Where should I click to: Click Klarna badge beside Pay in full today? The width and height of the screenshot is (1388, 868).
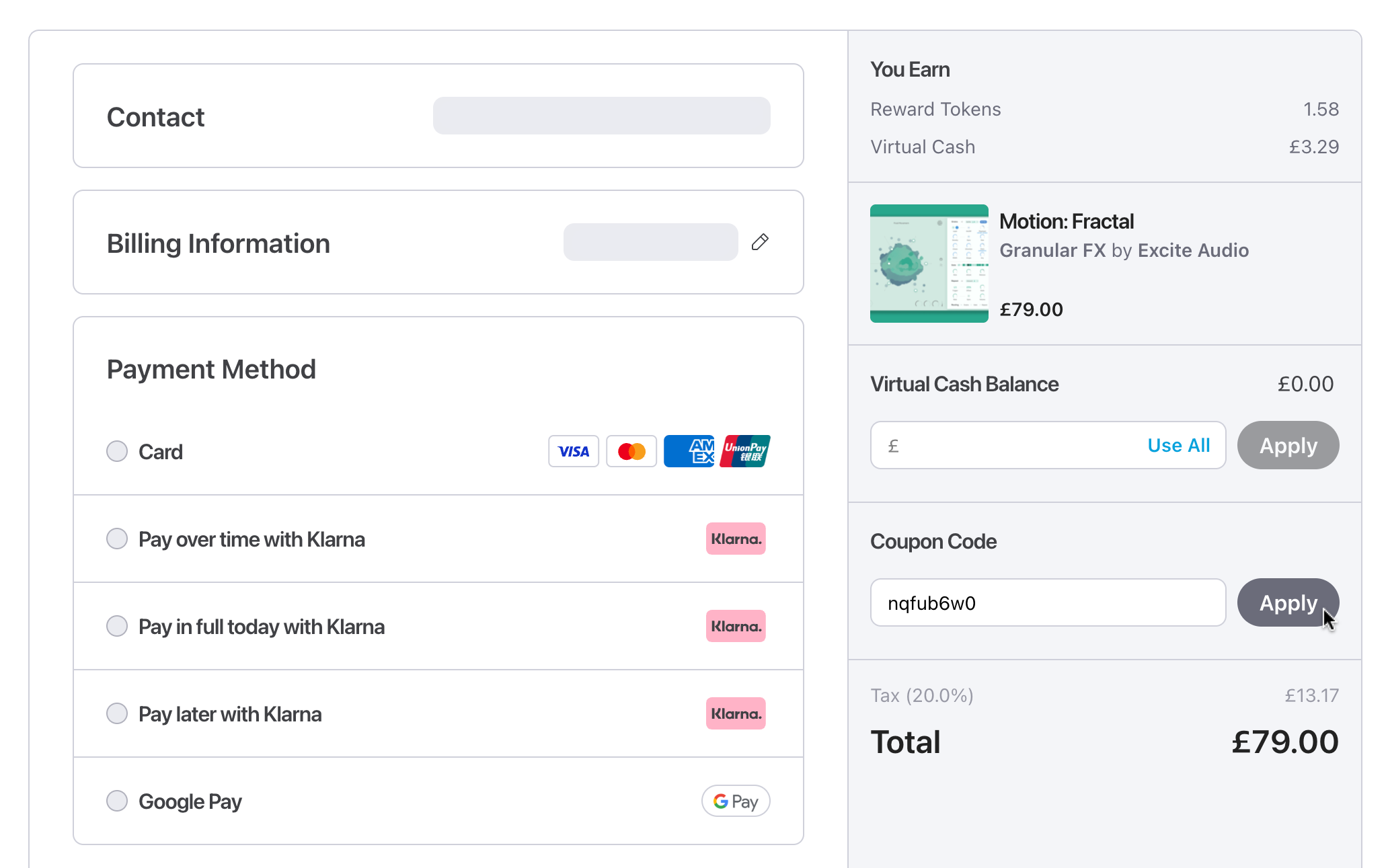(x=736, y=626)
